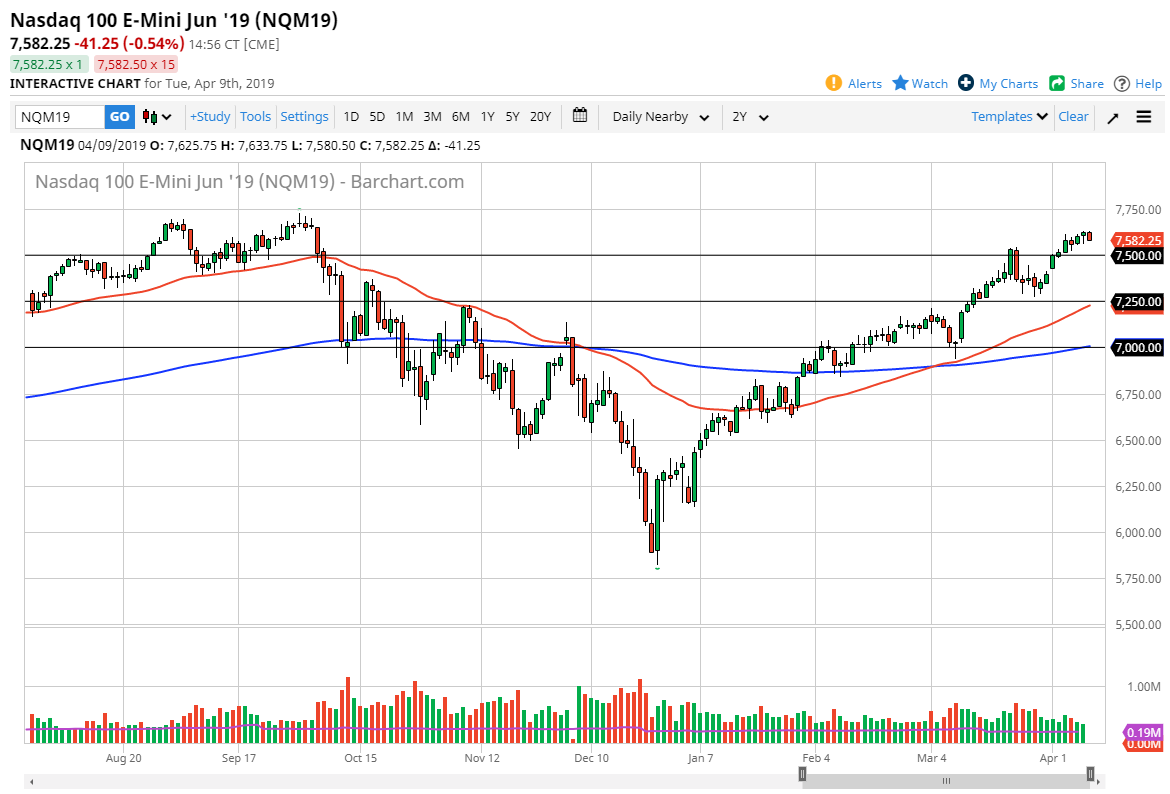Expand the Templates dropdown
Screen dimensions: 1170x794
[x=1008, y=117]
